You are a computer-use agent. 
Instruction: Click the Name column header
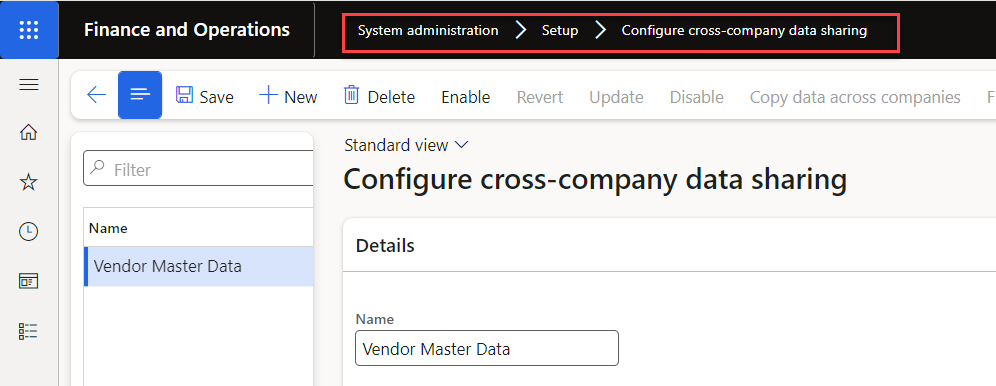point(108,228)
